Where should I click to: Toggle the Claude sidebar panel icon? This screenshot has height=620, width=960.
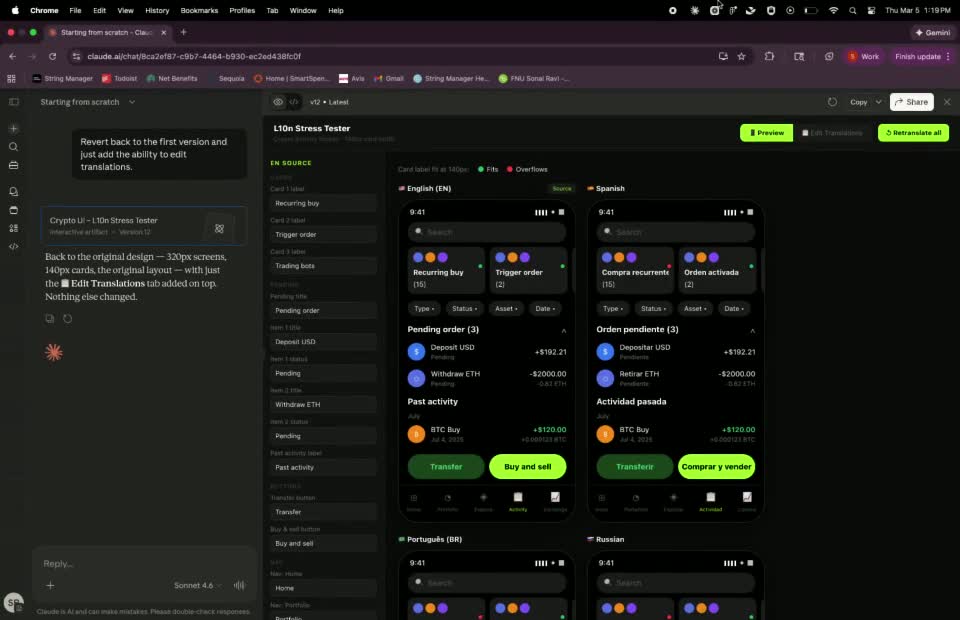coord(13,102)
